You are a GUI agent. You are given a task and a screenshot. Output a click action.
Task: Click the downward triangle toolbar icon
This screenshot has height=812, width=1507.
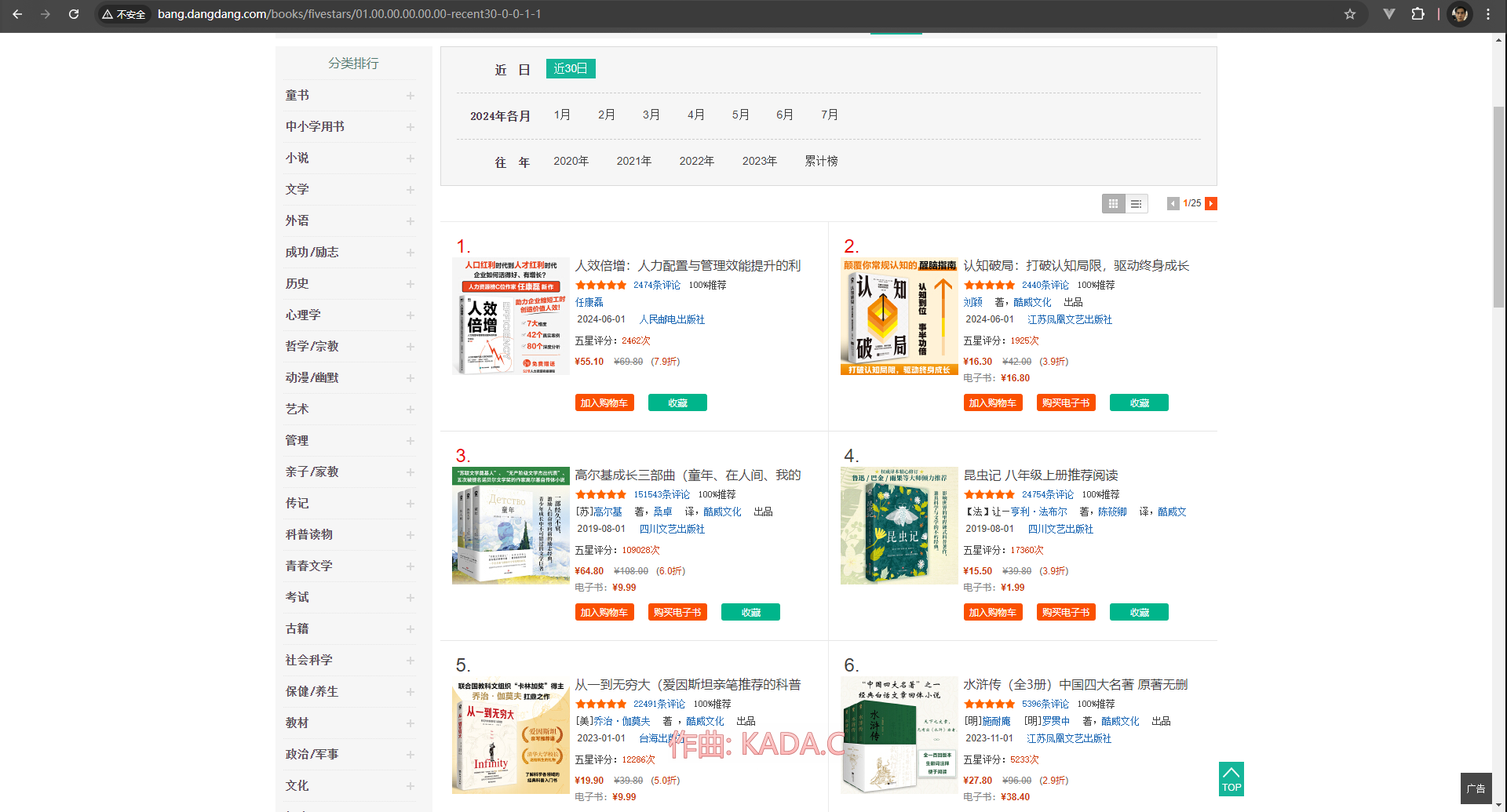click(x=1388, y=14)
